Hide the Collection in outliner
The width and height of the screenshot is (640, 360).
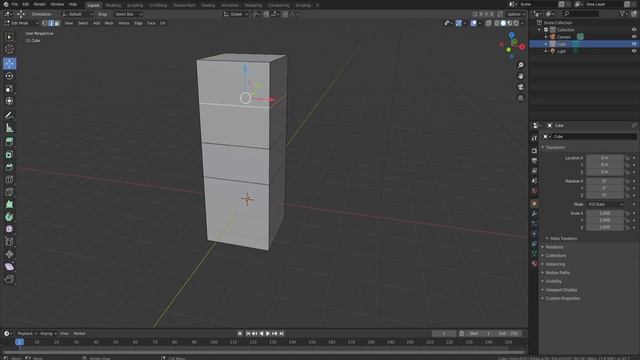(634, 30)
